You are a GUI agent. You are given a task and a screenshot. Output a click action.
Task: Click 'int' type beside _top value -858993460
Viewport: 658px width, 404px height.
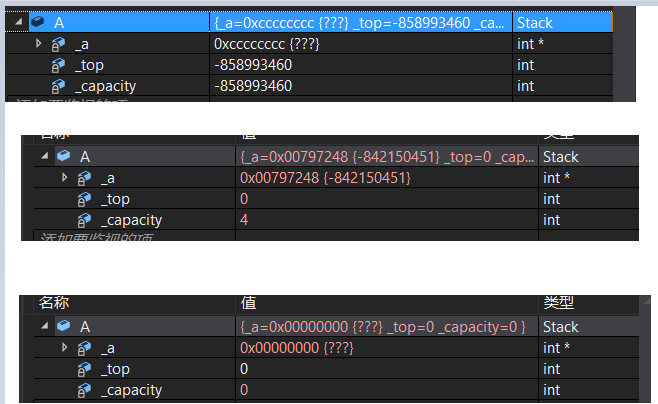[525, 65]
